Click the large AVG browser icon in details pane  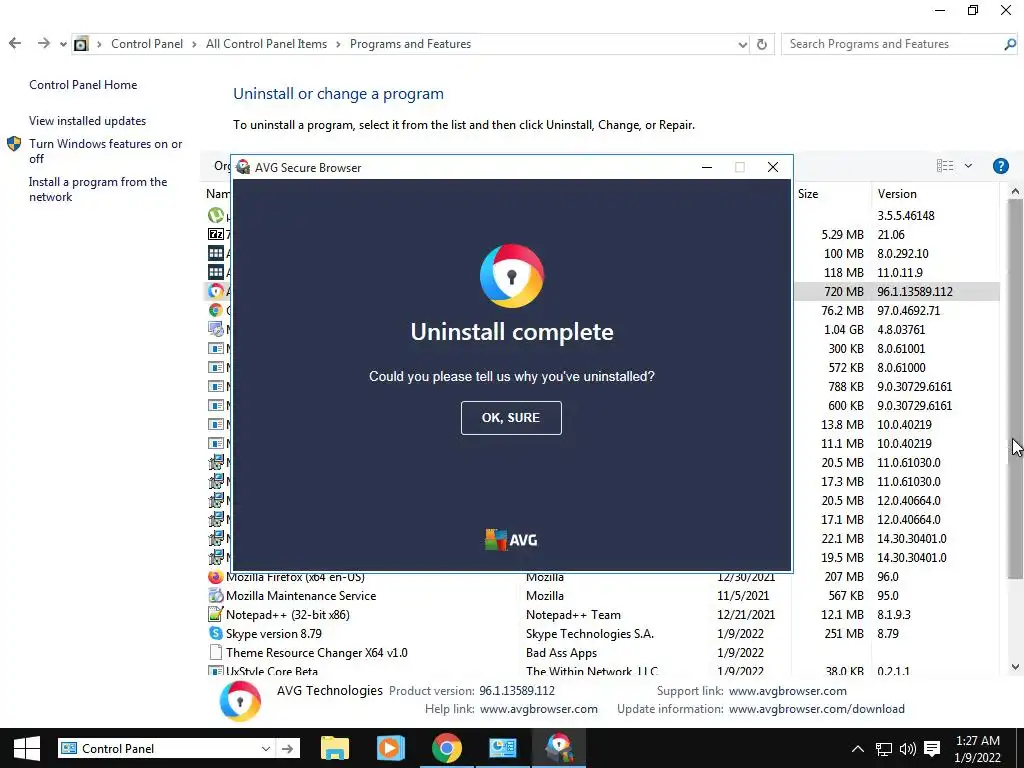click(240, 701)
